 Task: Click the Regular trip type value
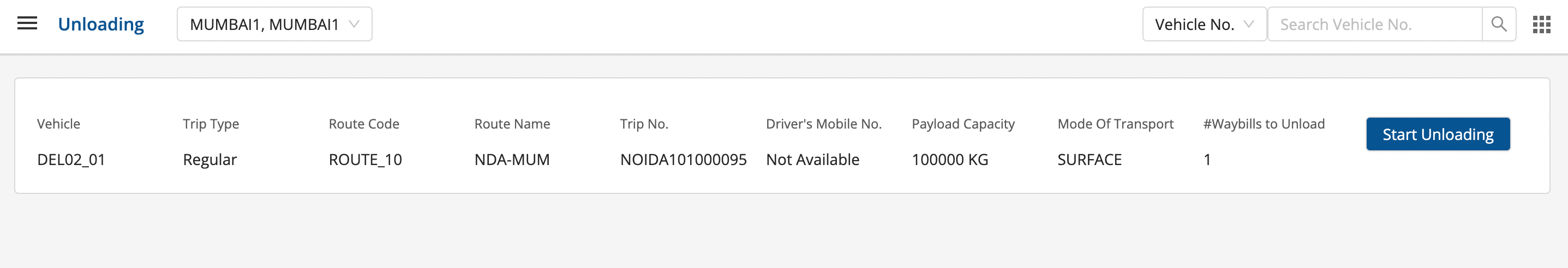click(x=210, y=159)
